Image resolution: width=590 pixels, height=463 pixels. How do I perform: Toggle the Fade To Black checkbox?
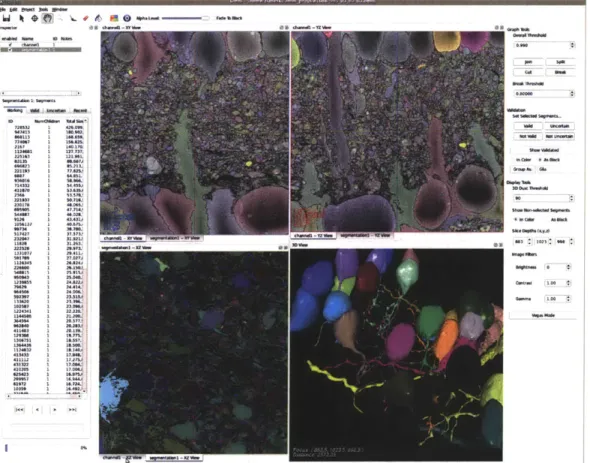click(x=229, y=18)
